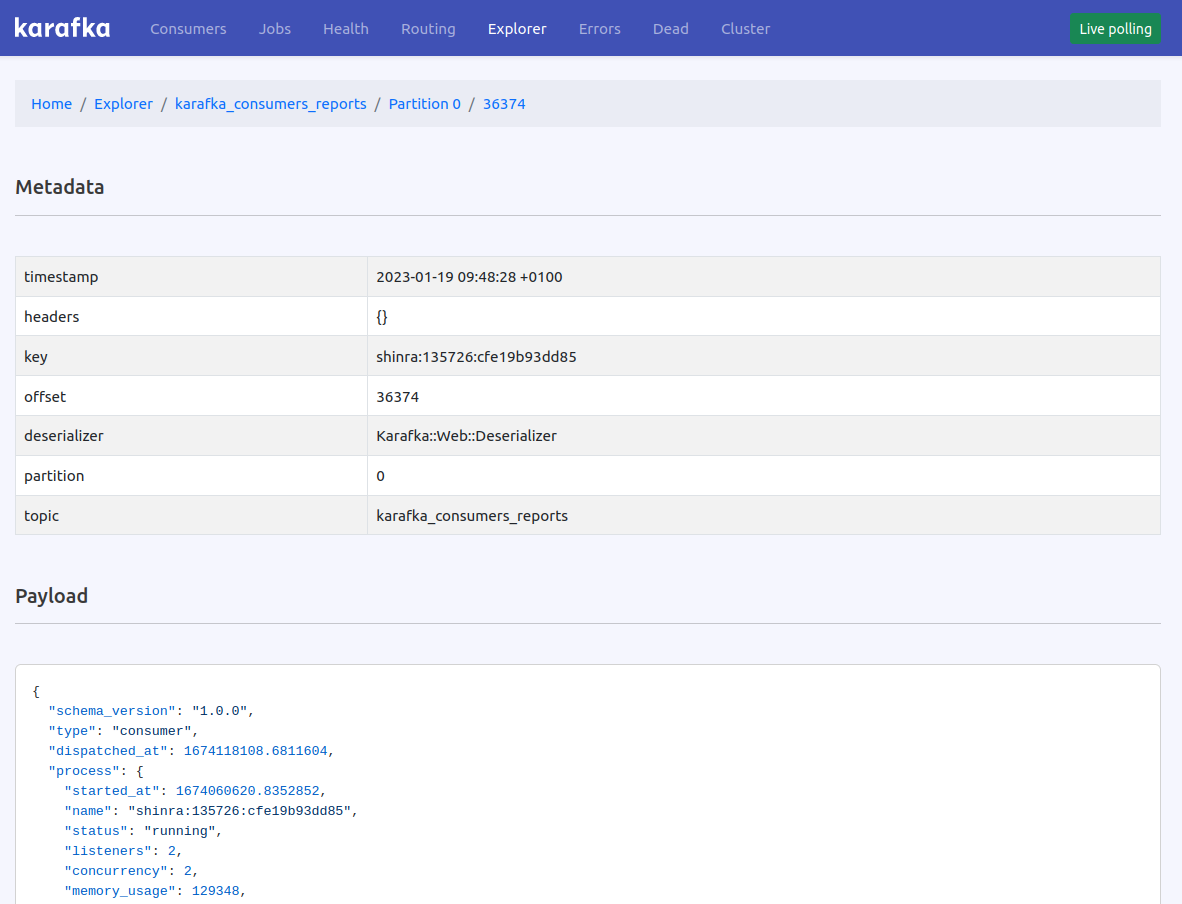Viewport: 1182px width, 904px height.
Task: Click the "schema_version" payload line
Action: [x=152, y=711]
